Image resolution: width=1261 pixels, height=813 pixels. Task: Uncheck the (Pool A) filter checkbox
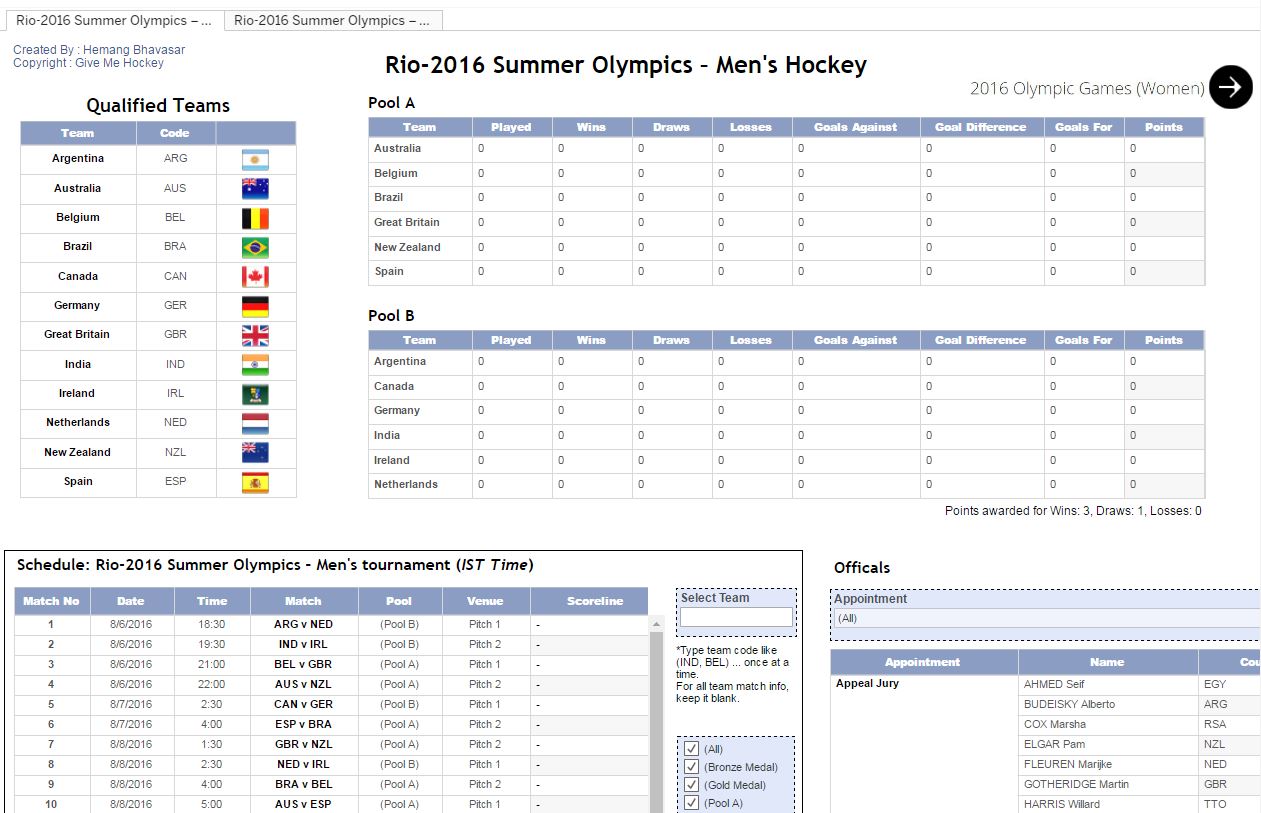click(x=691, y=803)
